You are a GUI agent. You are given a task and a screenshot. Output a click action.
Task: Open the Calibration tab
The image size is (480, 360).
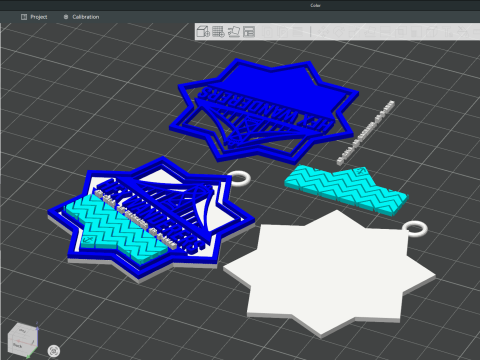(x=81, y=17)
